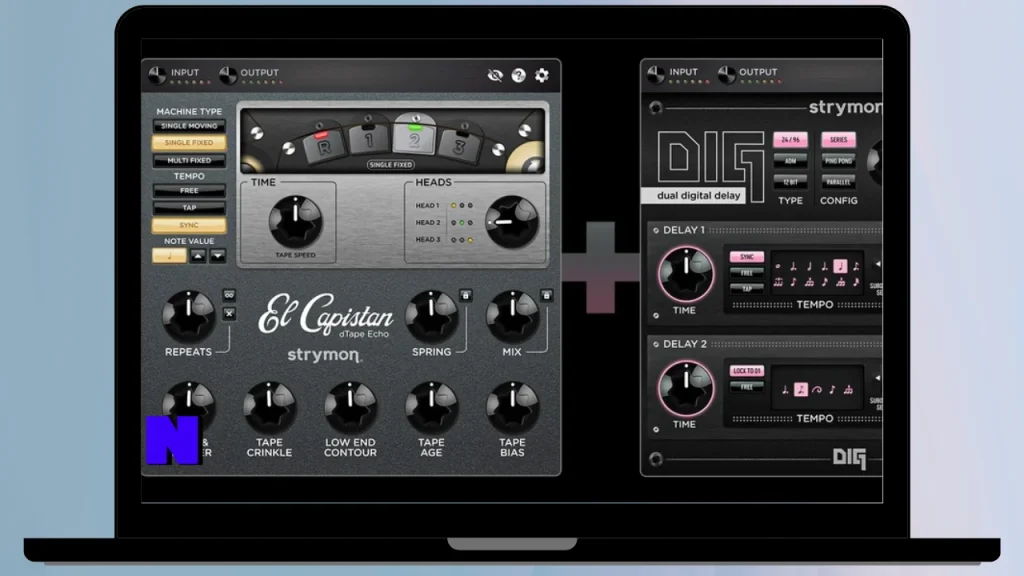The height and width of the screenshot is (576, 1024).
Task: Open El Capistan settings gear icon
Action: coord(541,75)
